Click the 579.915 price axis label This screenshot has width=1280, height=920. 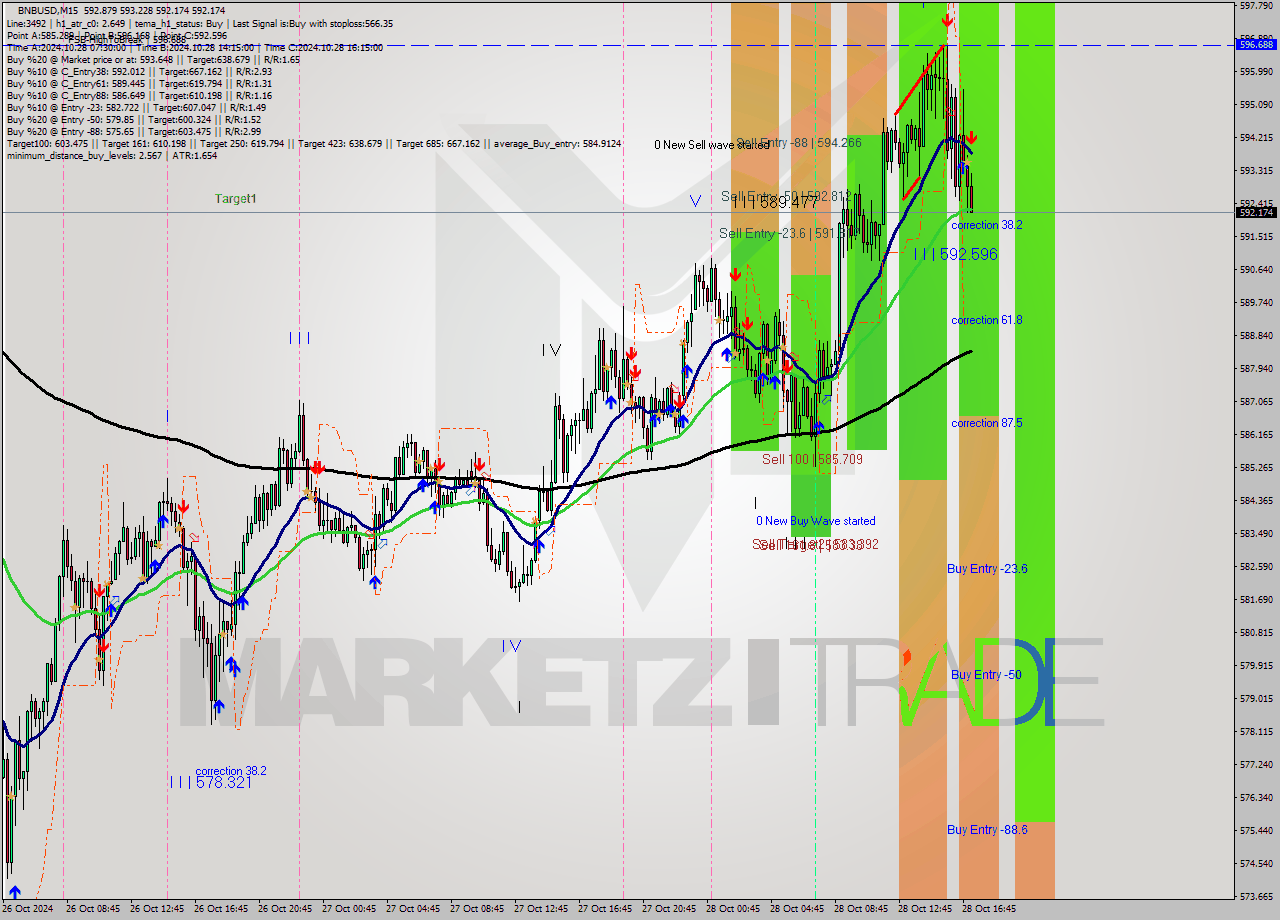[x=1256, y=665]
